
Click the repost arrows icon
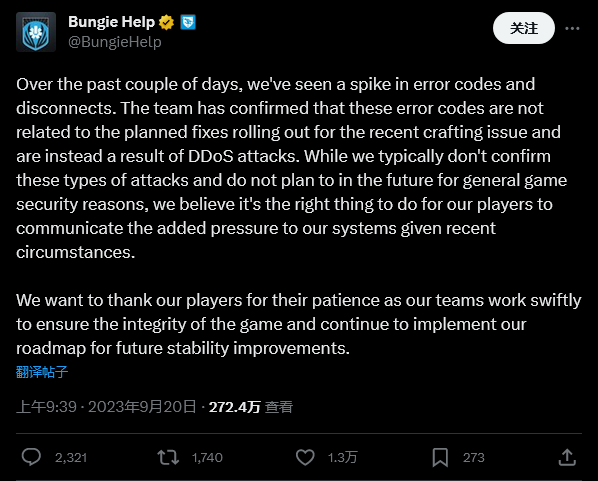coord(168,457)
